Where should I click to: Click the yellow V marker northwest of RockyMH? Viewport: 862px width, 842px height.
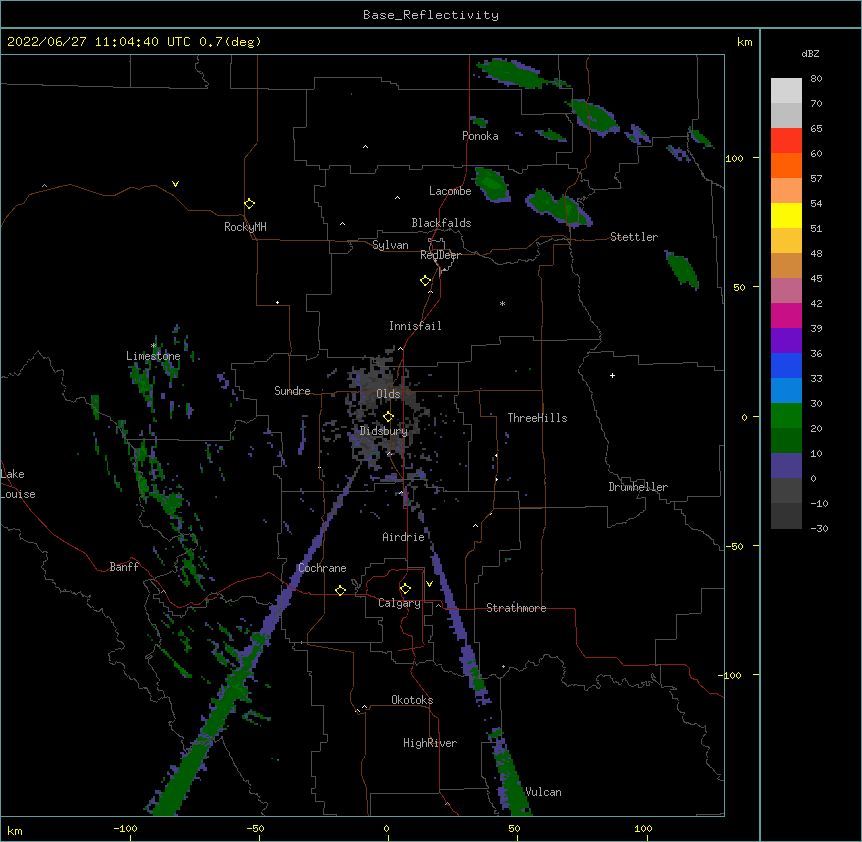175,184
